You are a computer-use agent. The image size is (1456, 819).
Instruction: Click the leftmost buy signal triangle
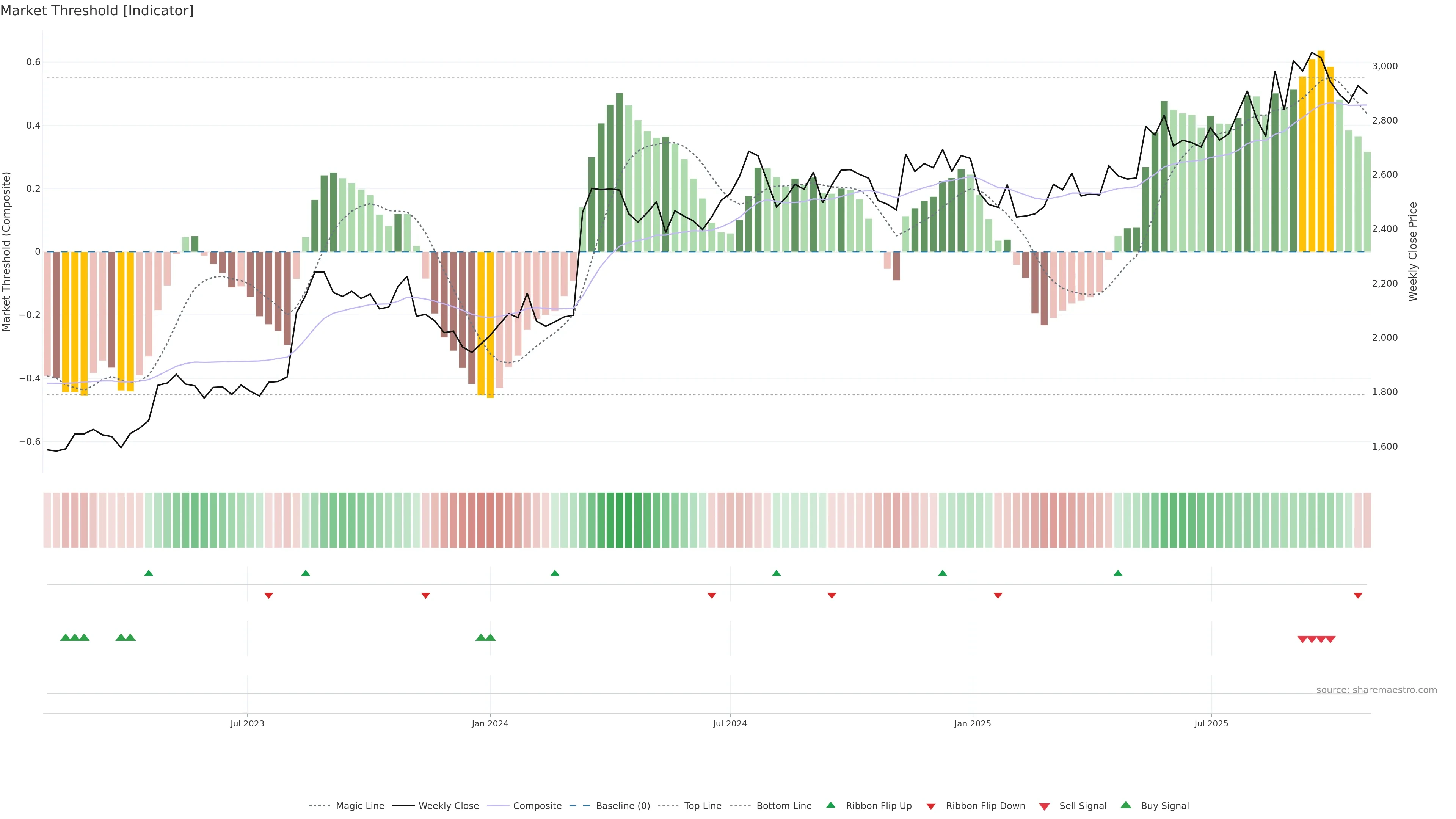point(65,637)
